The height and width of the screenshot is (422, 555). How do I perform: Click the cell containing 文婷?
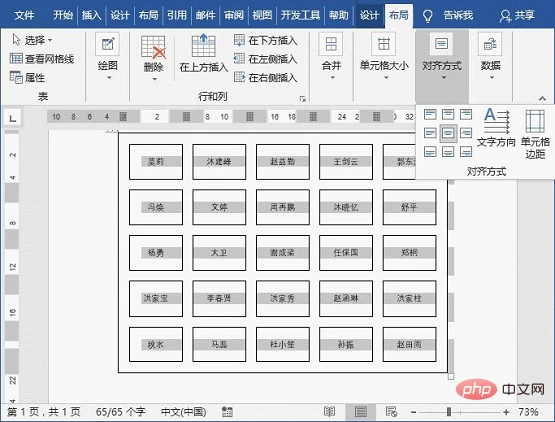click(219, 207)
